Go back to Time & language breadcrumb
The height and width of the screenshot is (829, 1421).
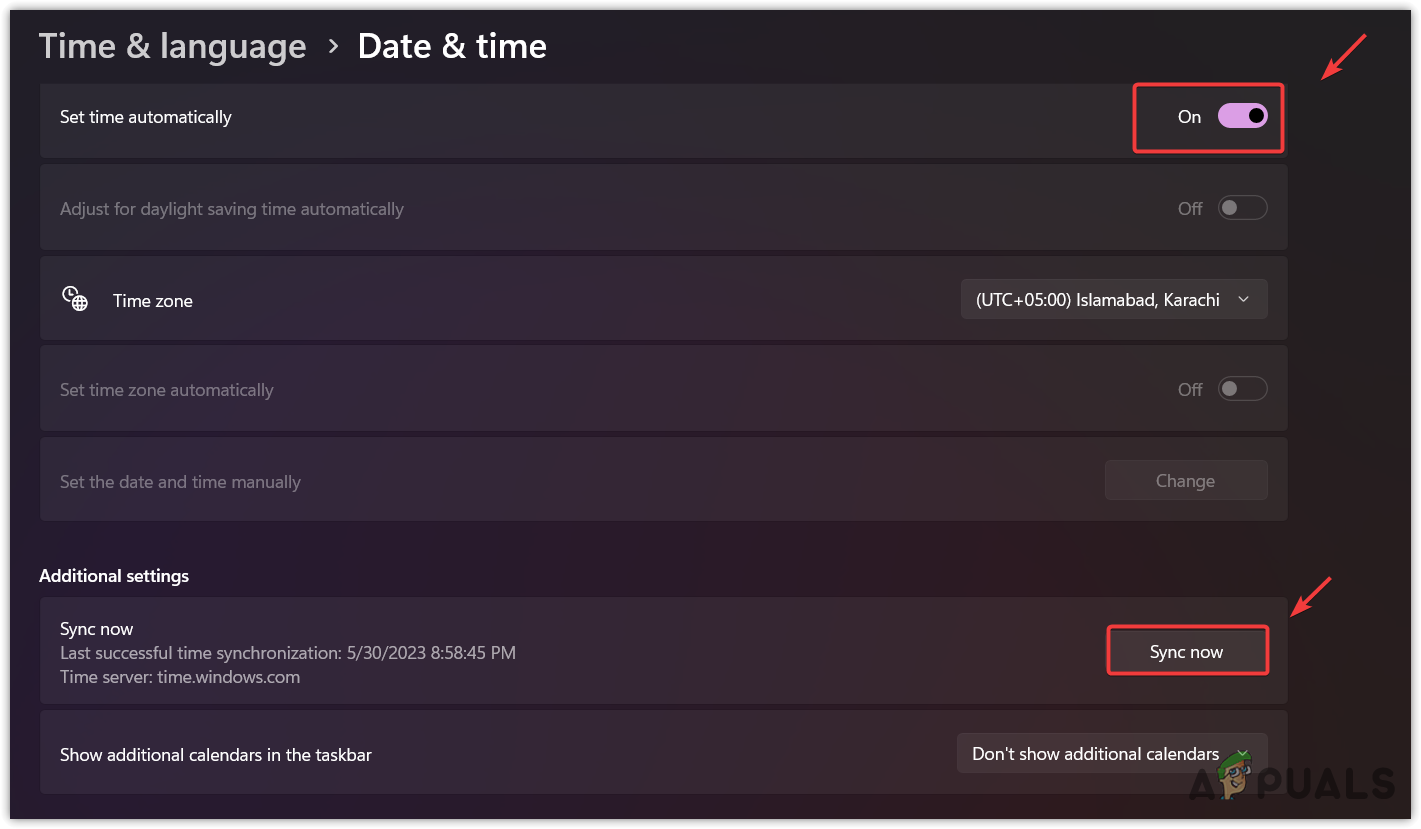[x=172, y=46]
